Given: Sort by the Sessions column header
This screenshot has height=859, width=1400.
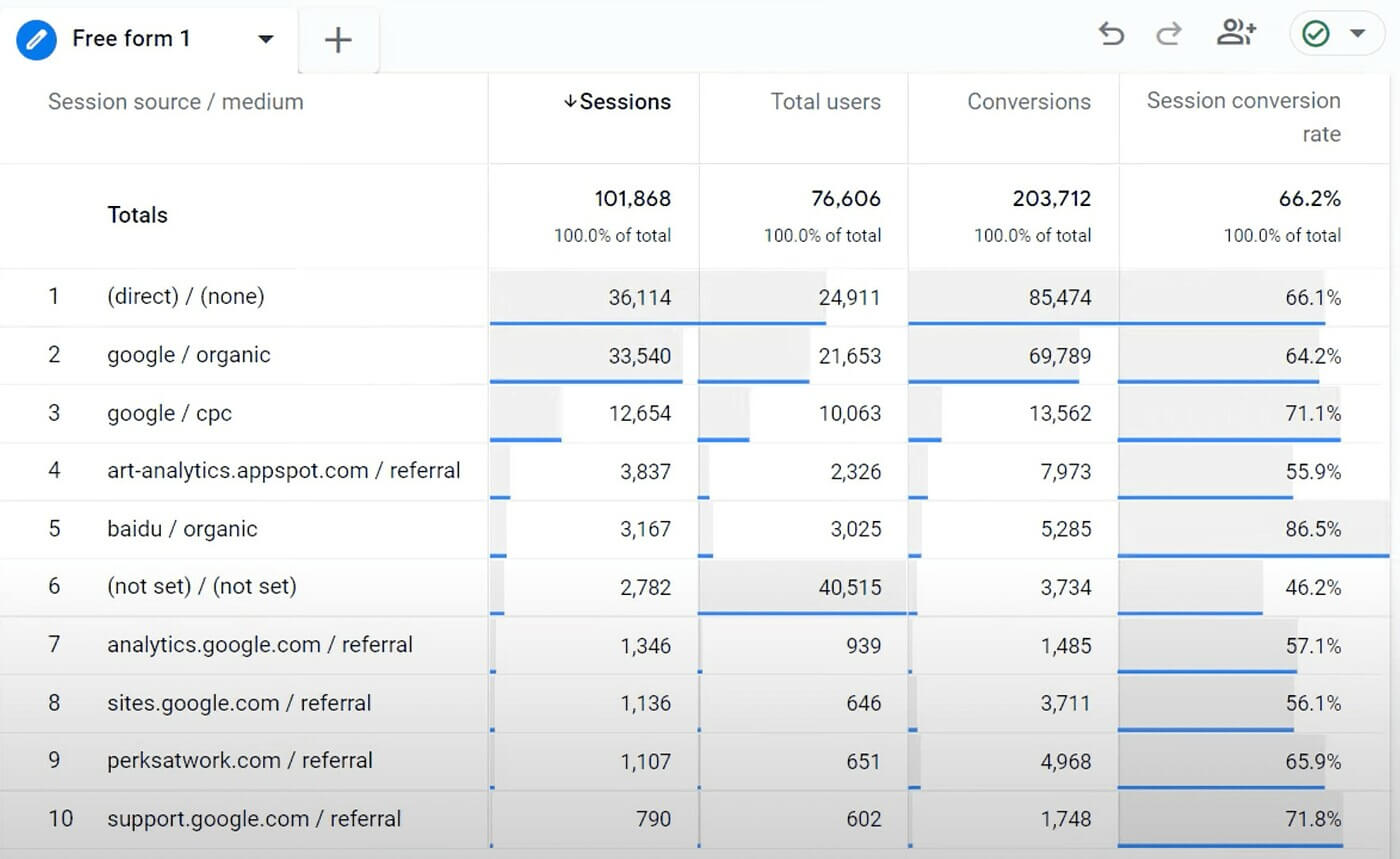Looking at the screenshot, I should pyautogui.click(x=617, y=102).
